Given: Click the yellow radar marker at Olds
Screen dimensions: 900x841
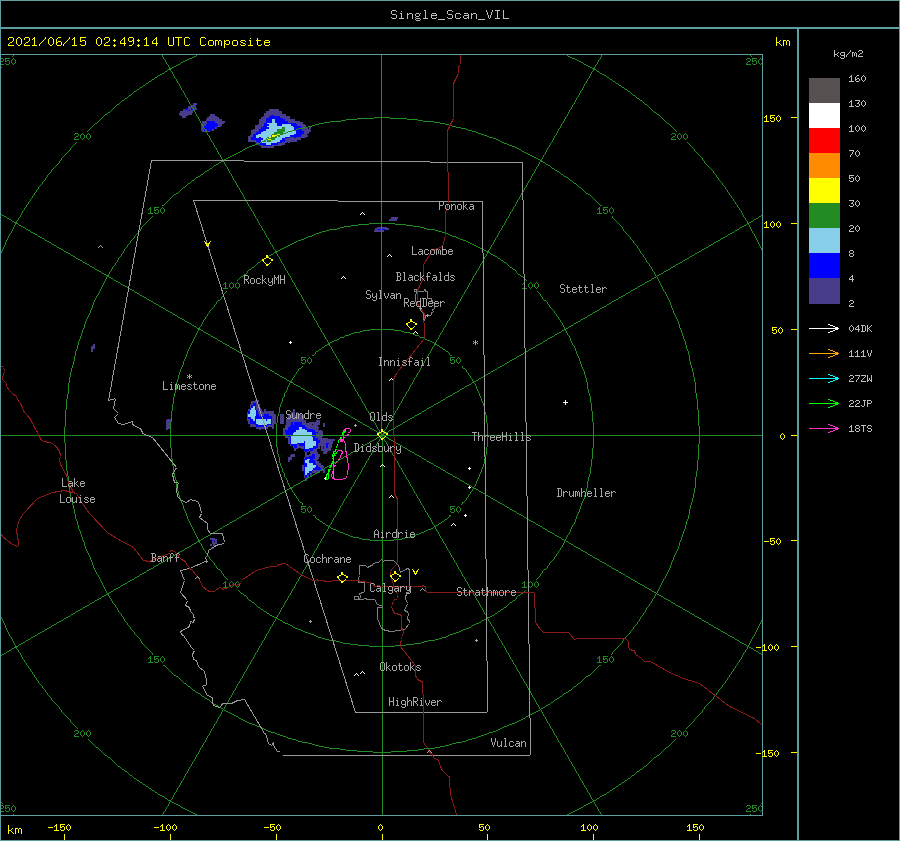Looking at the screenshot, I should tap(382, 435).
